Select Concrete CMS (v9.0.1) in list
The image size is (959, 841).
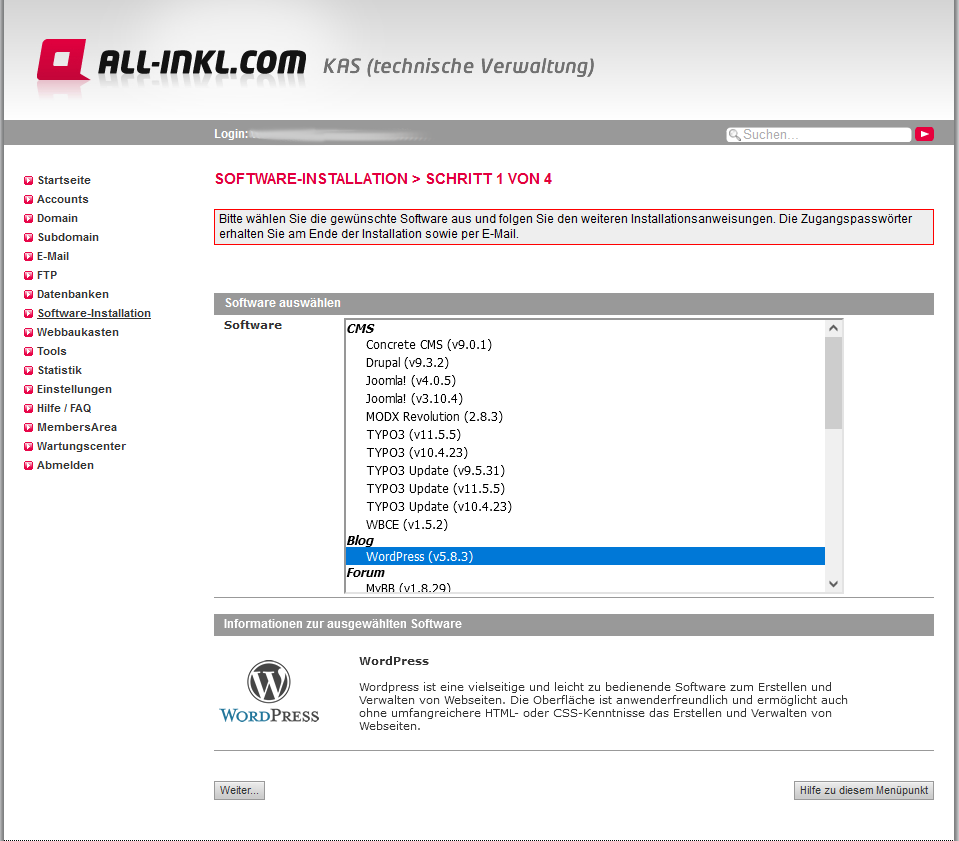[585, 344]
